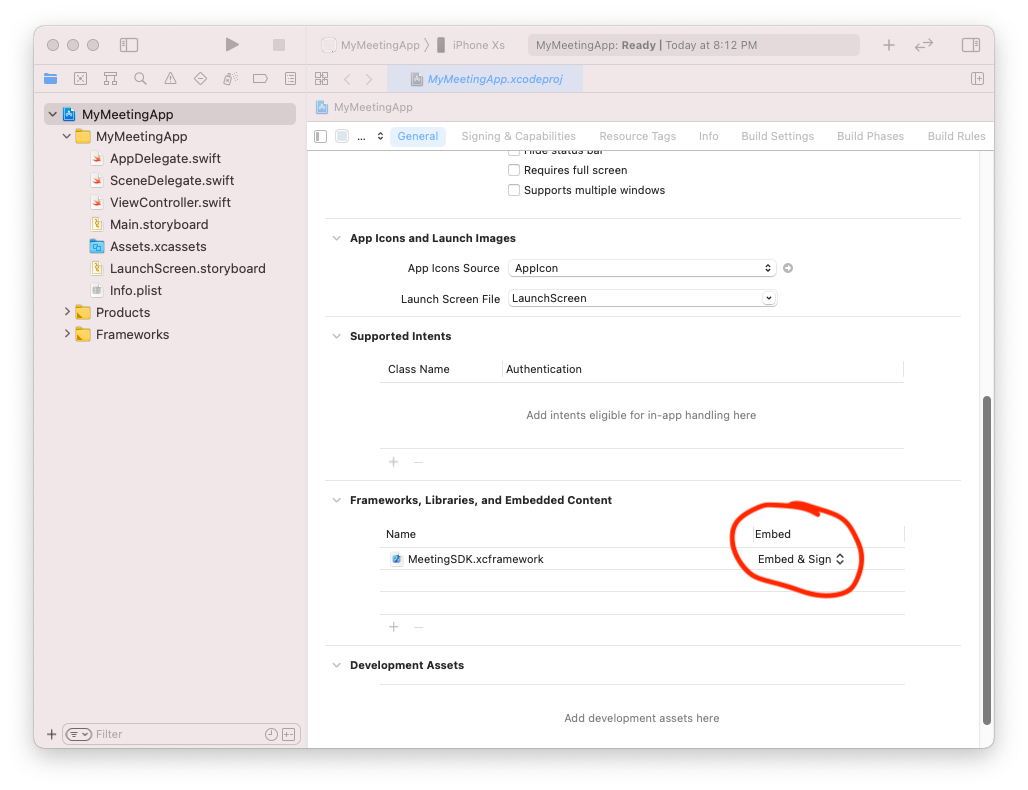Expand the Frameworks folder
The width and height of the screenshot is (1028, 790).
pos(66,334)
